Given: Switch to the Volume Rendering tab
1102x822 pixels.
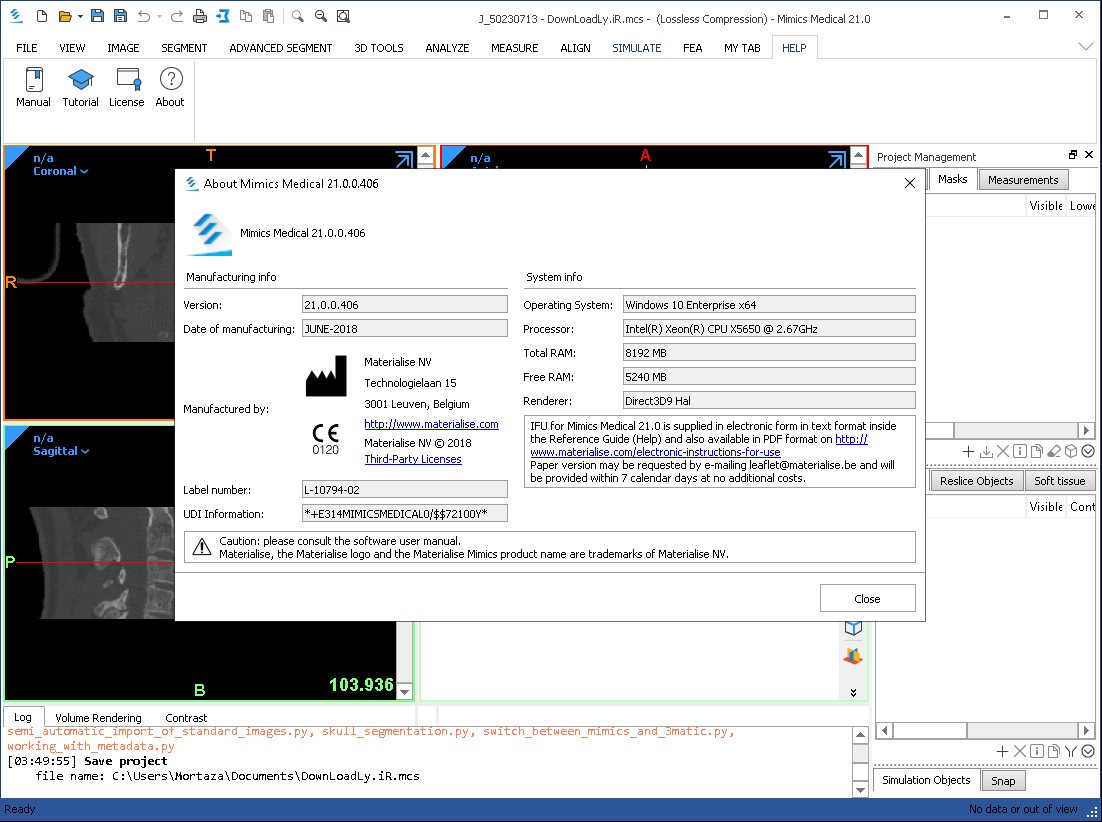Looking at the screenshot, I should point(98,717).
